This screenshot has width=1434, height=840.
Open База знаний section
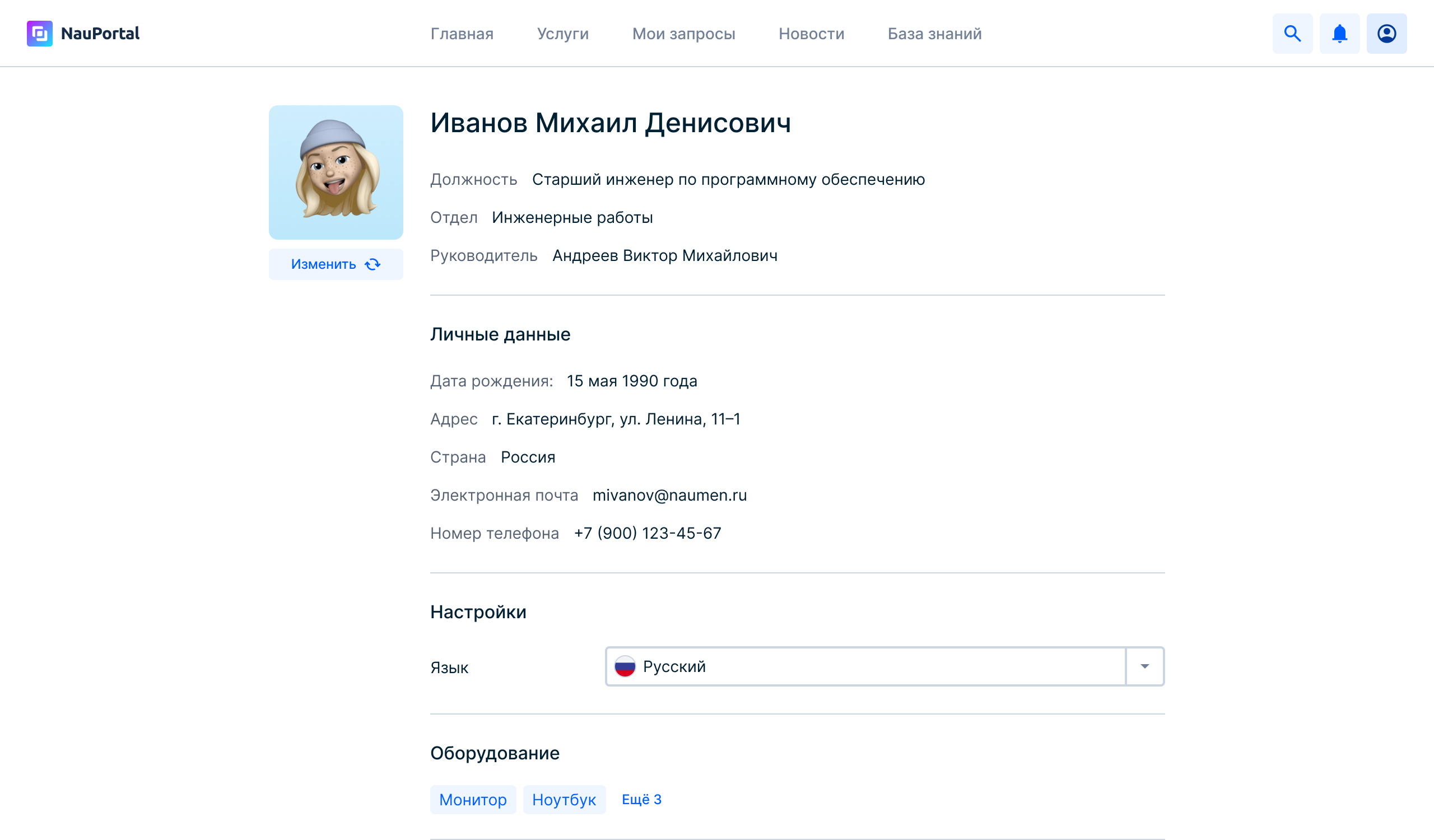935,34
